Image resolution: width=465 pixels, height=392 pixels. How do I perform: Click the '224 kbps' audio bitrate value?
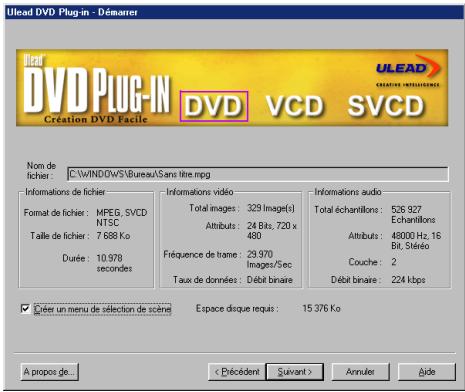tap(408, 280)
